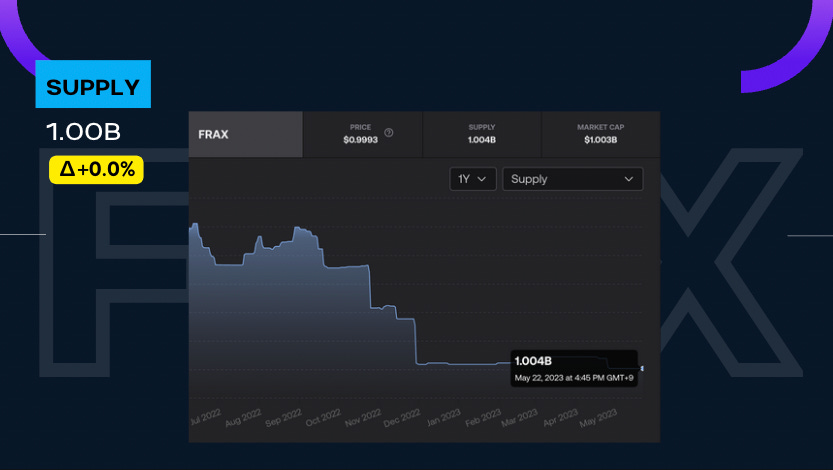Click tooltip date May 22, 2023 text
This screenshot has height=470, width=833.
(574, 378)
